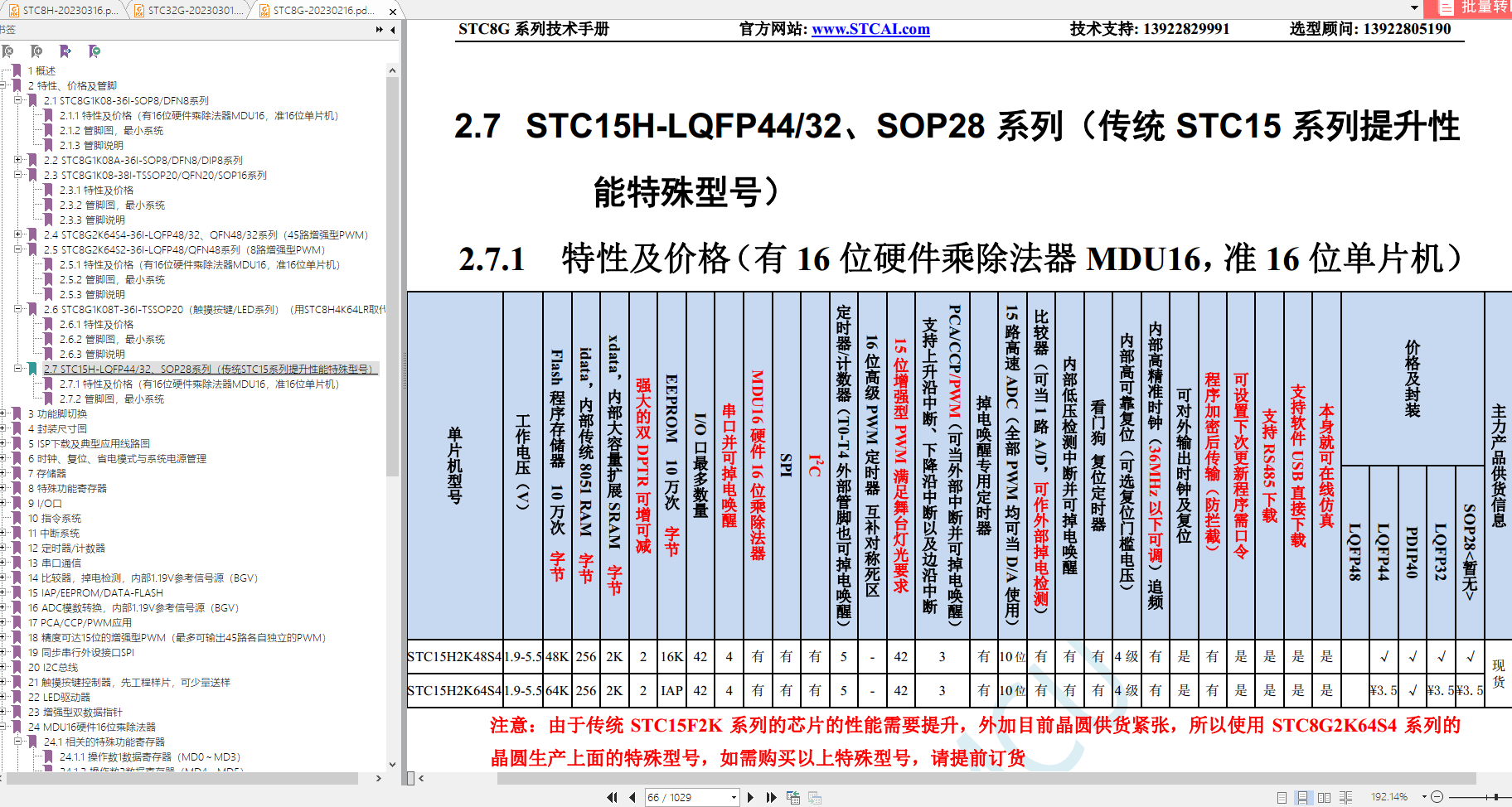Go to the next page
Viewport: 1512px width, 807px height.
[750, 797]
